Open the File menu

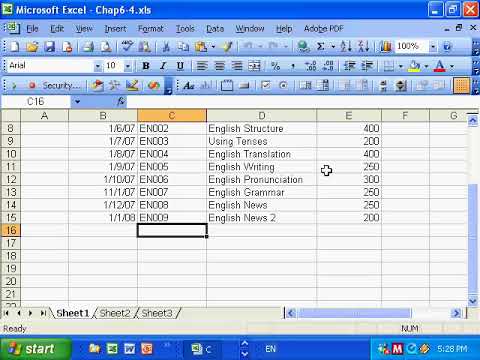point(32,29)
